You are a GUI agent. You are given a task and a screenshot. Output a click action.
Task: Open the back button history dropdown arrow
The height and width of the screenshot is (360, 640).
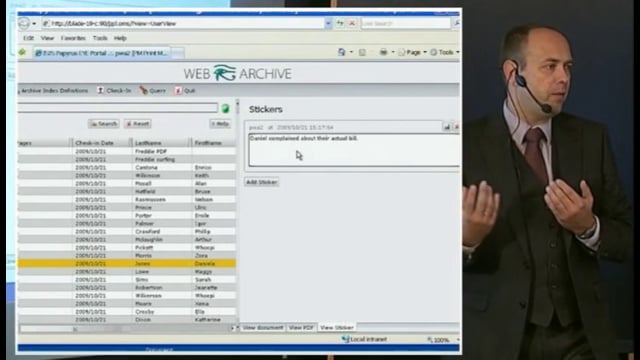point(34,24)
